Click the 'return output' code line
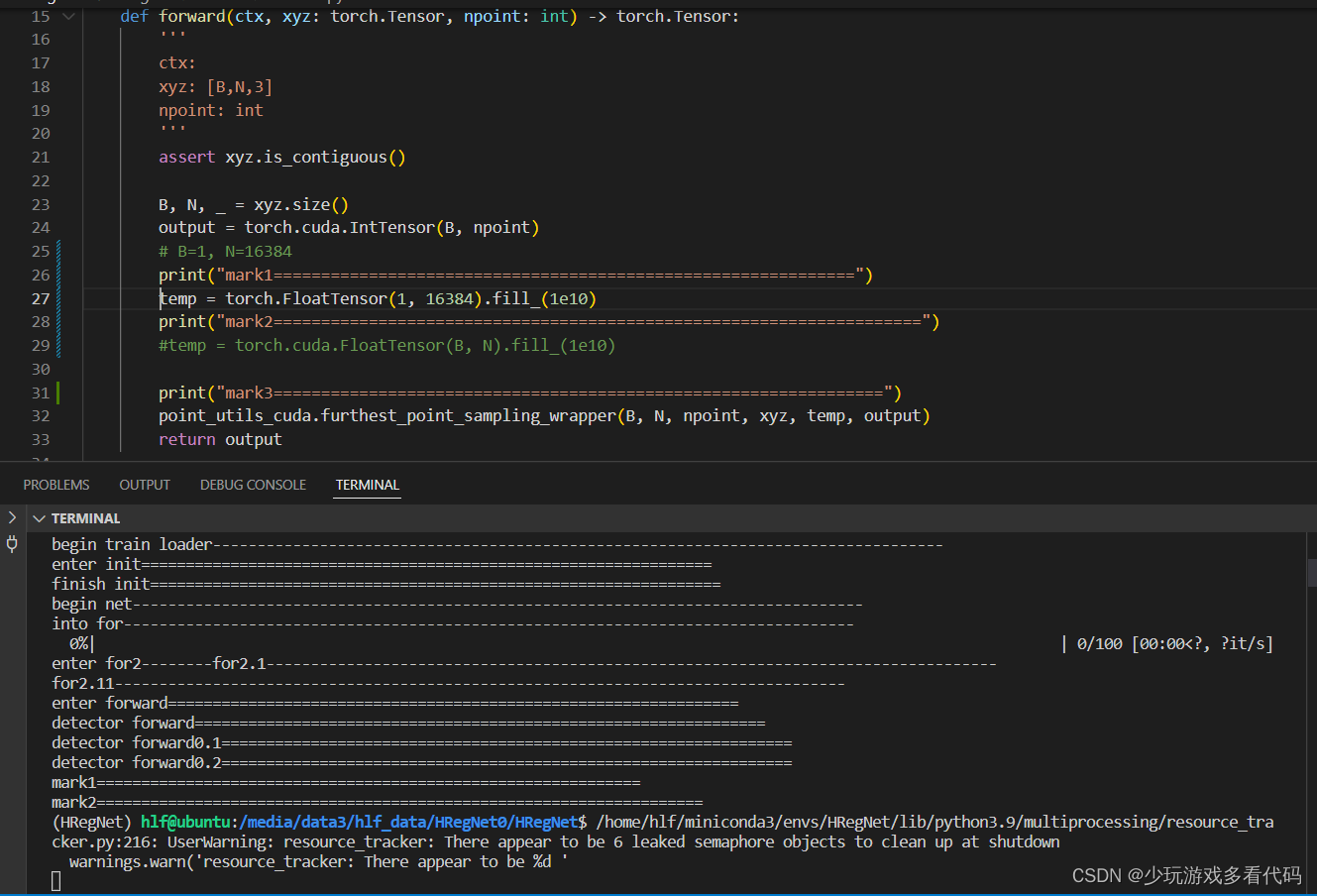1317x896 pixels. coord(220,439)
